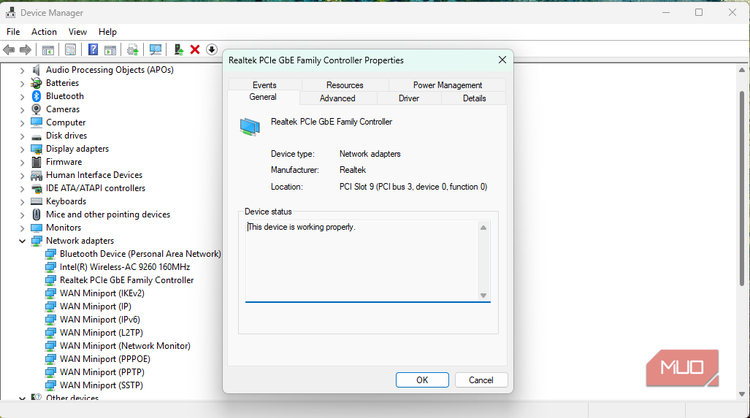Select WAN Miniport (L2TP)

point(101,333)
